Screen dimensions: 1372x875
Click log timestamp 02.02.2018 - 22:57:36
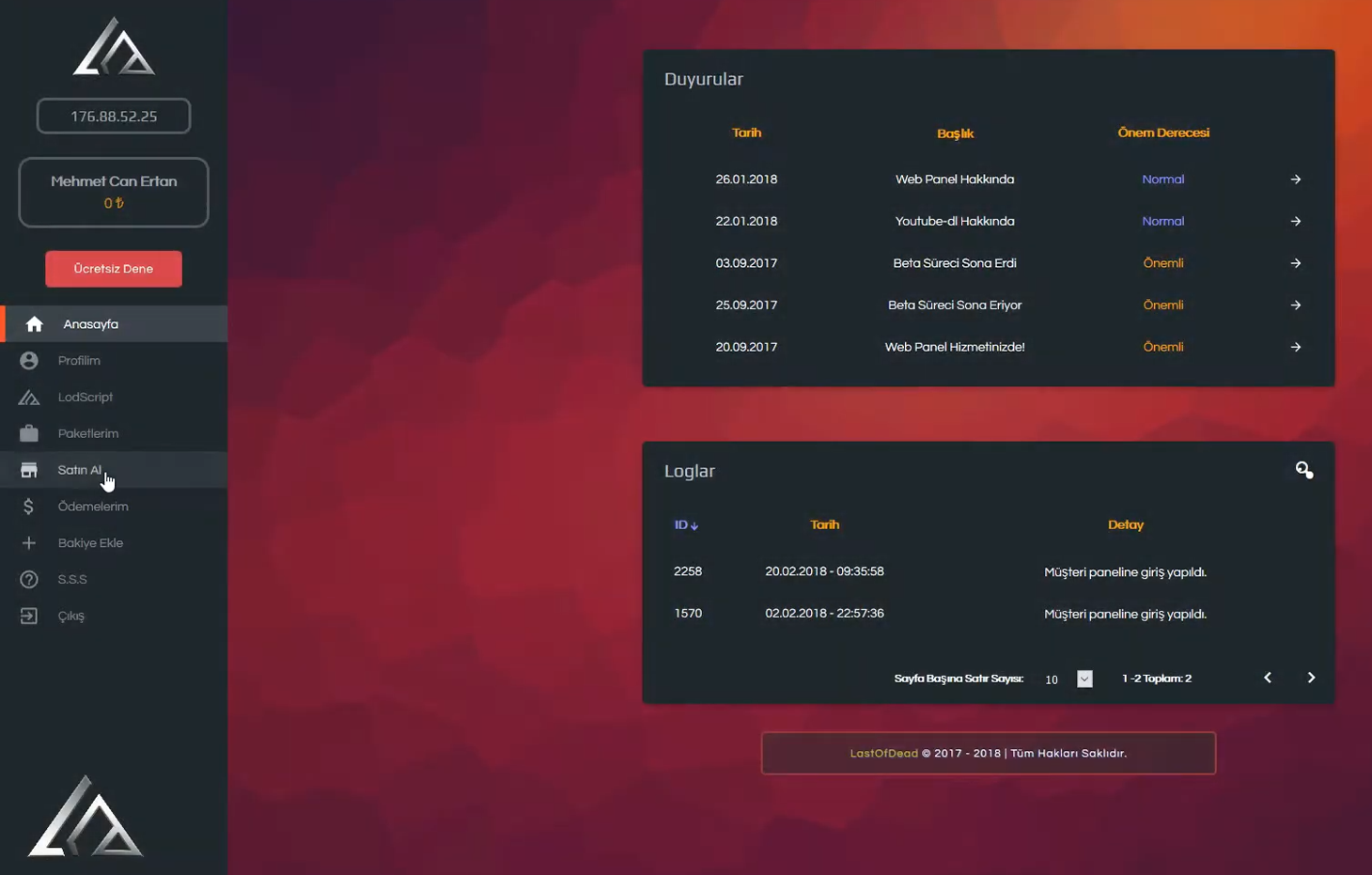pyautogui.click(x=824, y=613)
